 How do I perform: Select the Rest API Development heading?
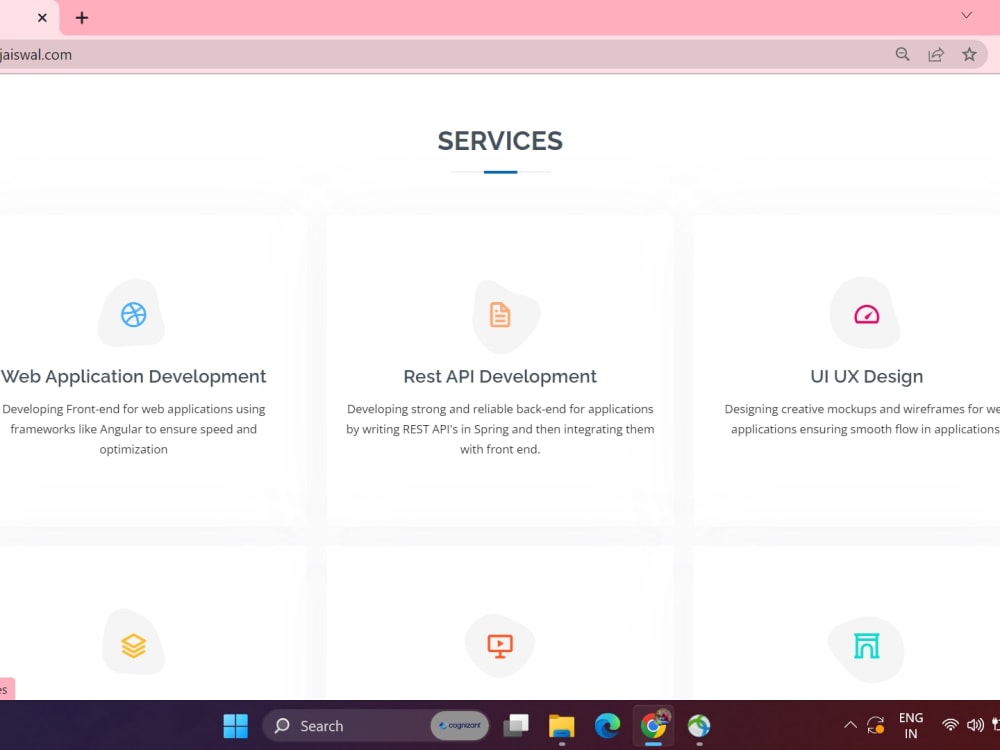pyautogui.click(x=500, y=376)
